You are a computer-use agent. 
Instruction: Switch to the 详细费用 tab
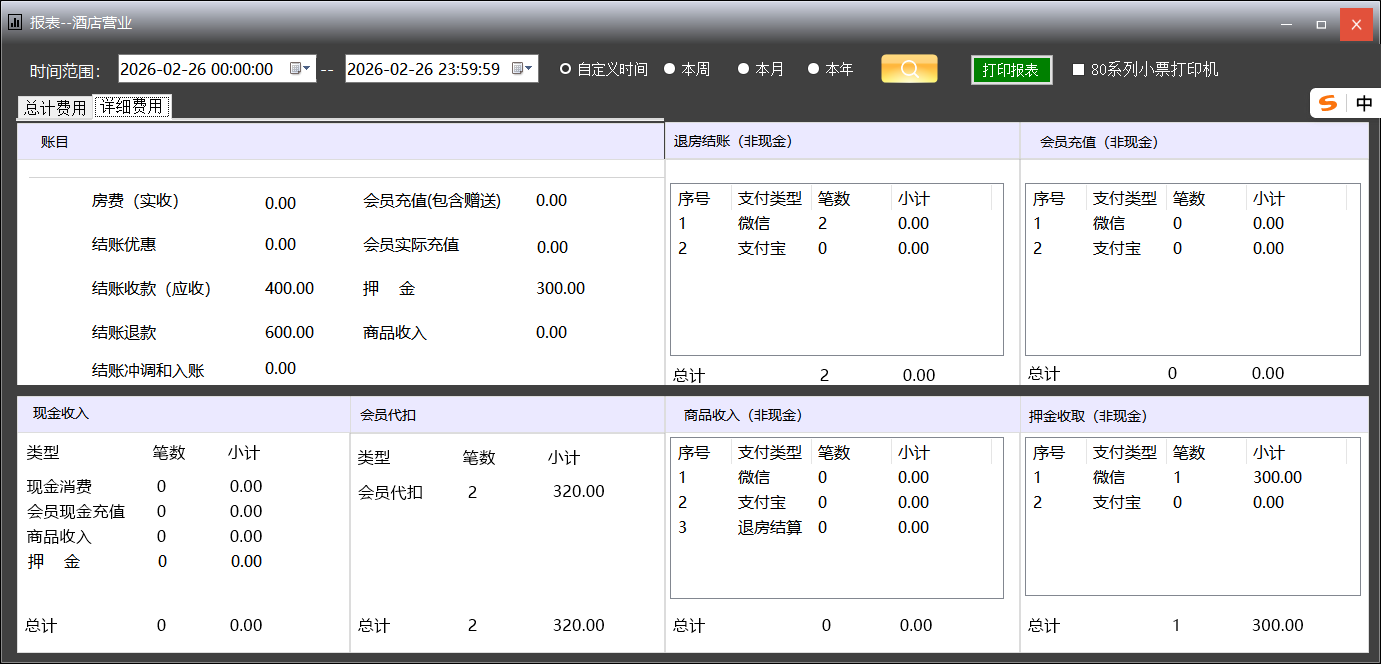pos(132,106)
